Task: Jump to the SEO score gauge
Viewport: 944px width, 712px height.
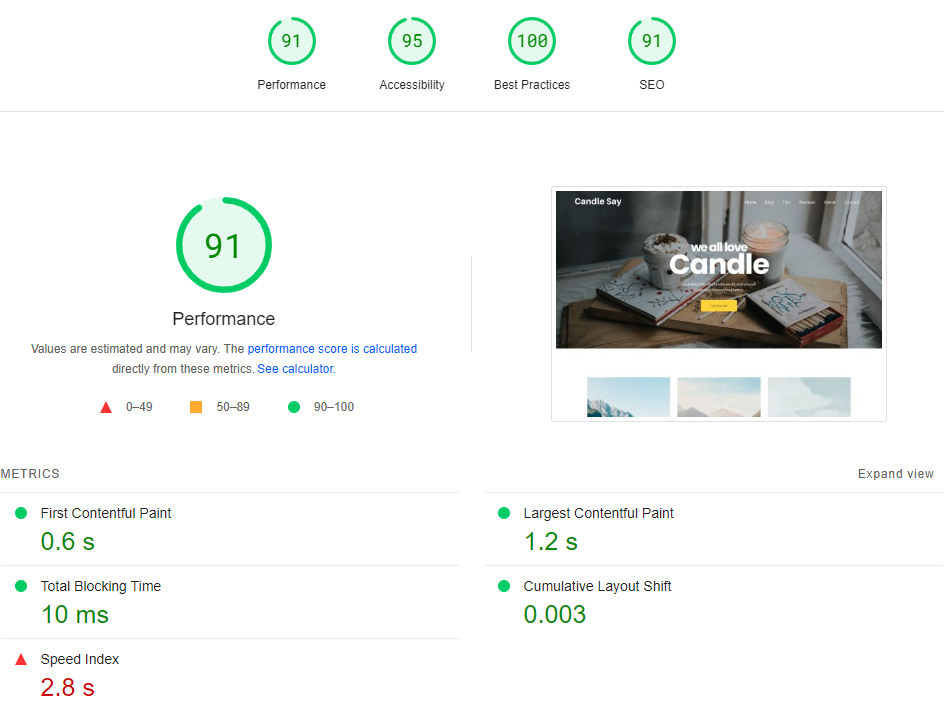Action: tap(651, 42)
